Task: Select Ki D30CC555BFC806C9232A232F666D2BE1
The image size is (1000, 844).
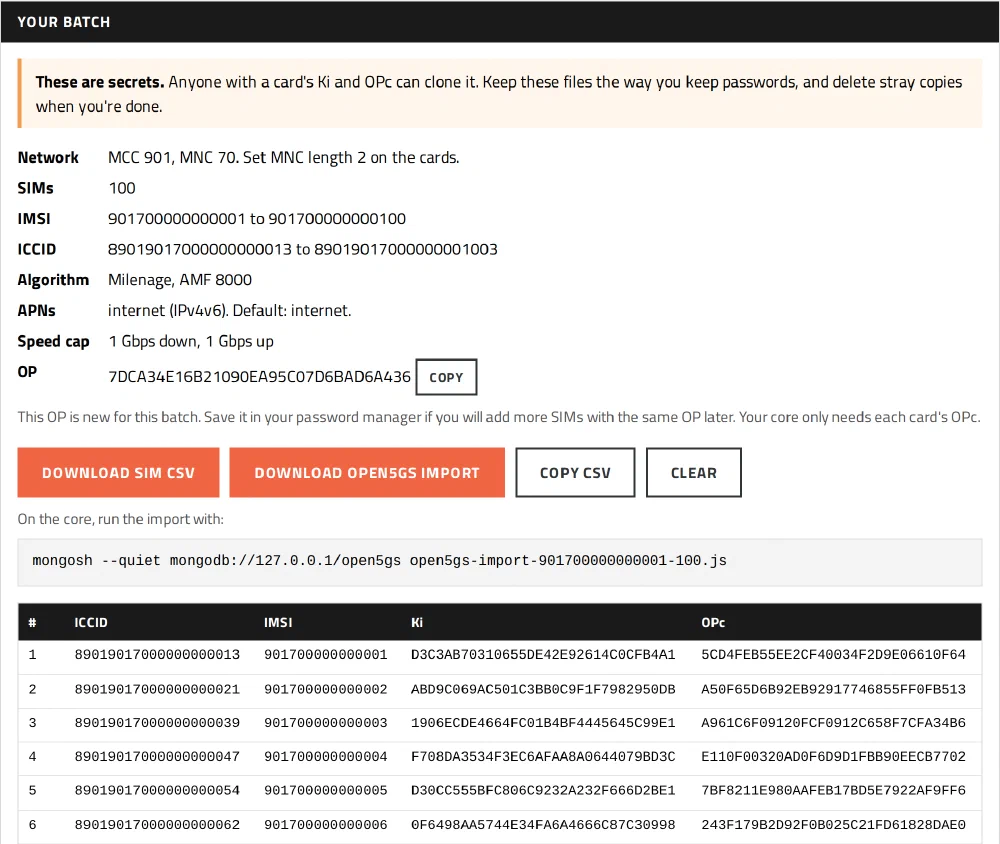Action: click(543, 790)
